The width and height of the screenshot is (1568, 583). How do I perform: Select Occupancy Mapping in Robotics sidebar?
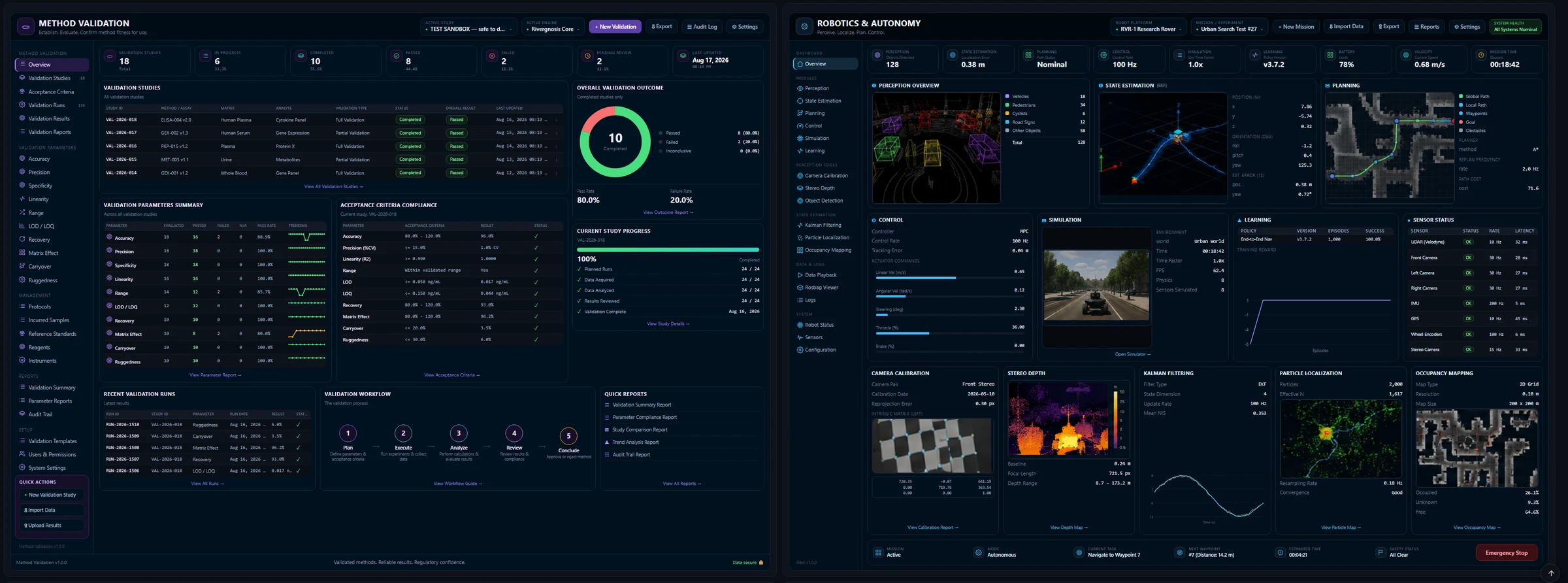[825, 250]
